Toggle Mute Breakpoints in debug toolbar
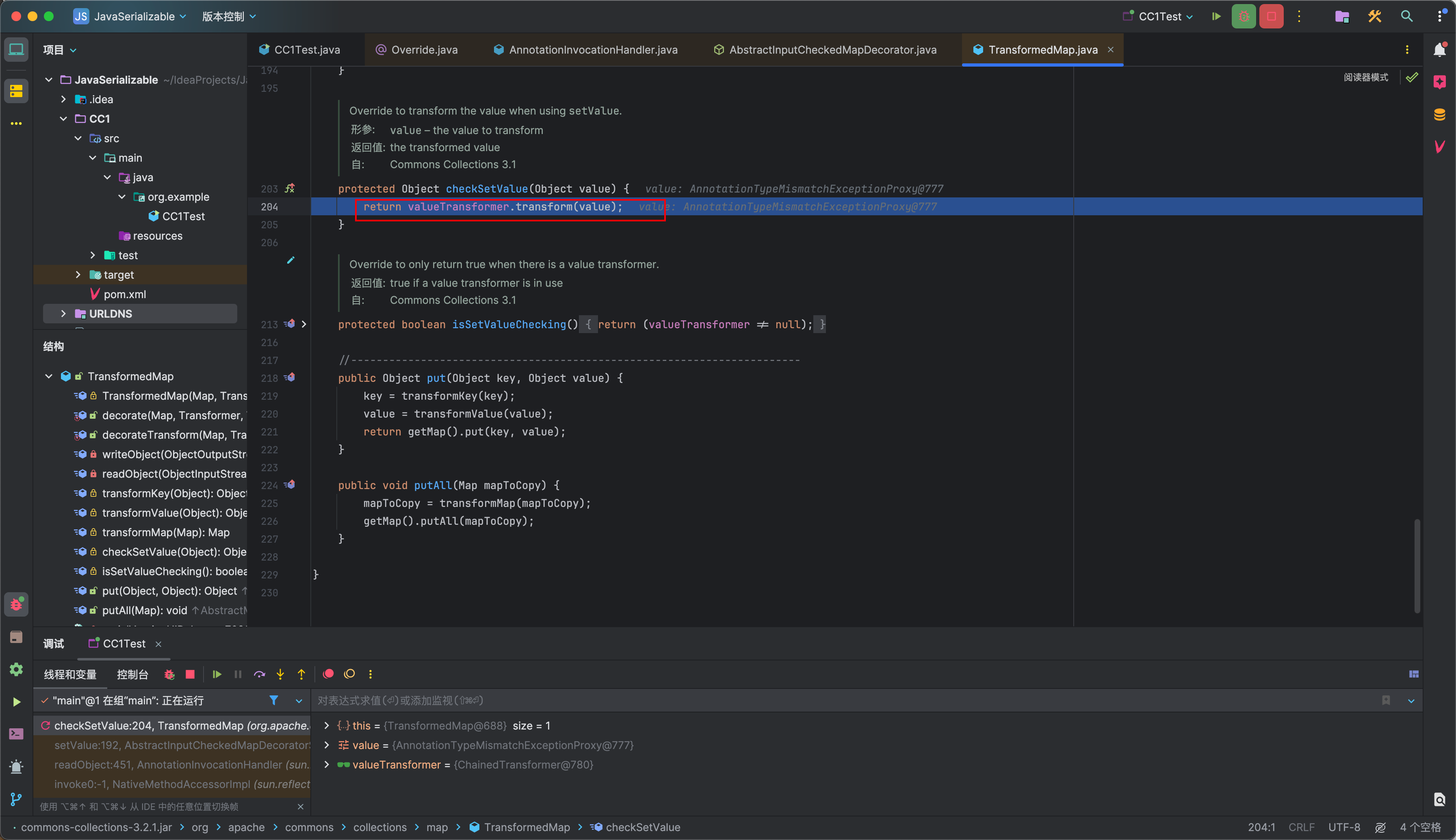Screen dimensions: 1456x840 coord(349,674)
